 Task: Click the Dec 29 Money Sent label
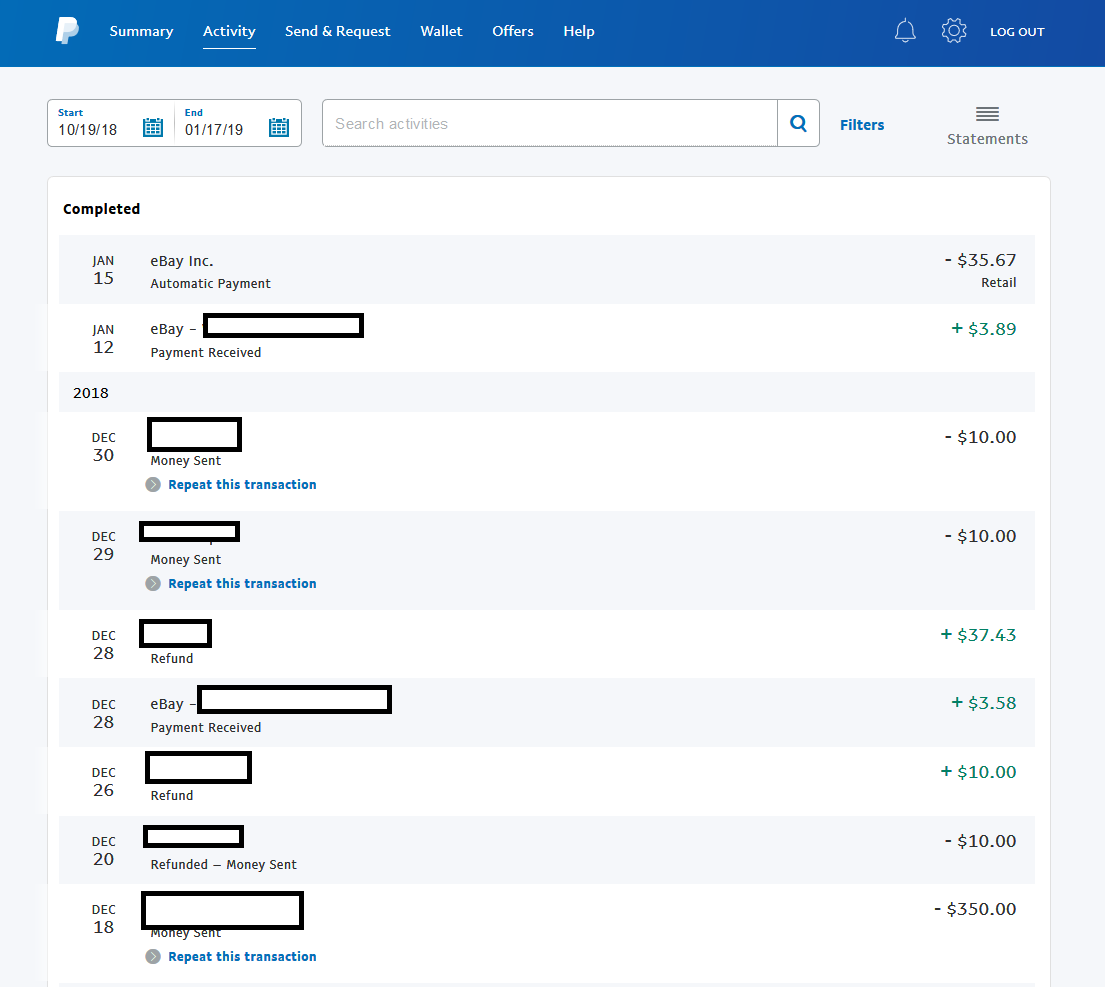[x=185, y=559]
